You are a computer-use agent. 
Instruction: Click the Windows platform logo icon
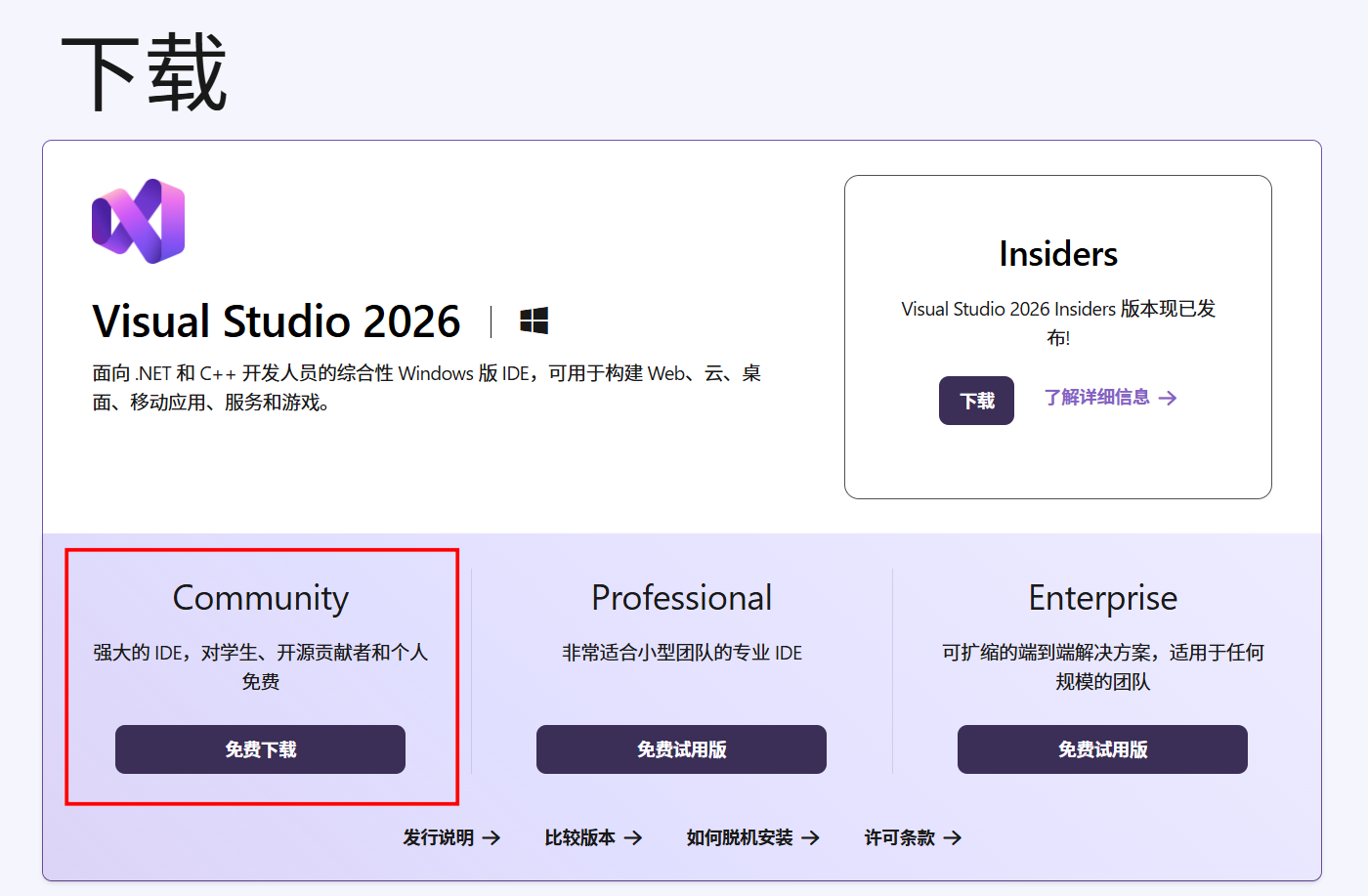[x=534, y=320]
